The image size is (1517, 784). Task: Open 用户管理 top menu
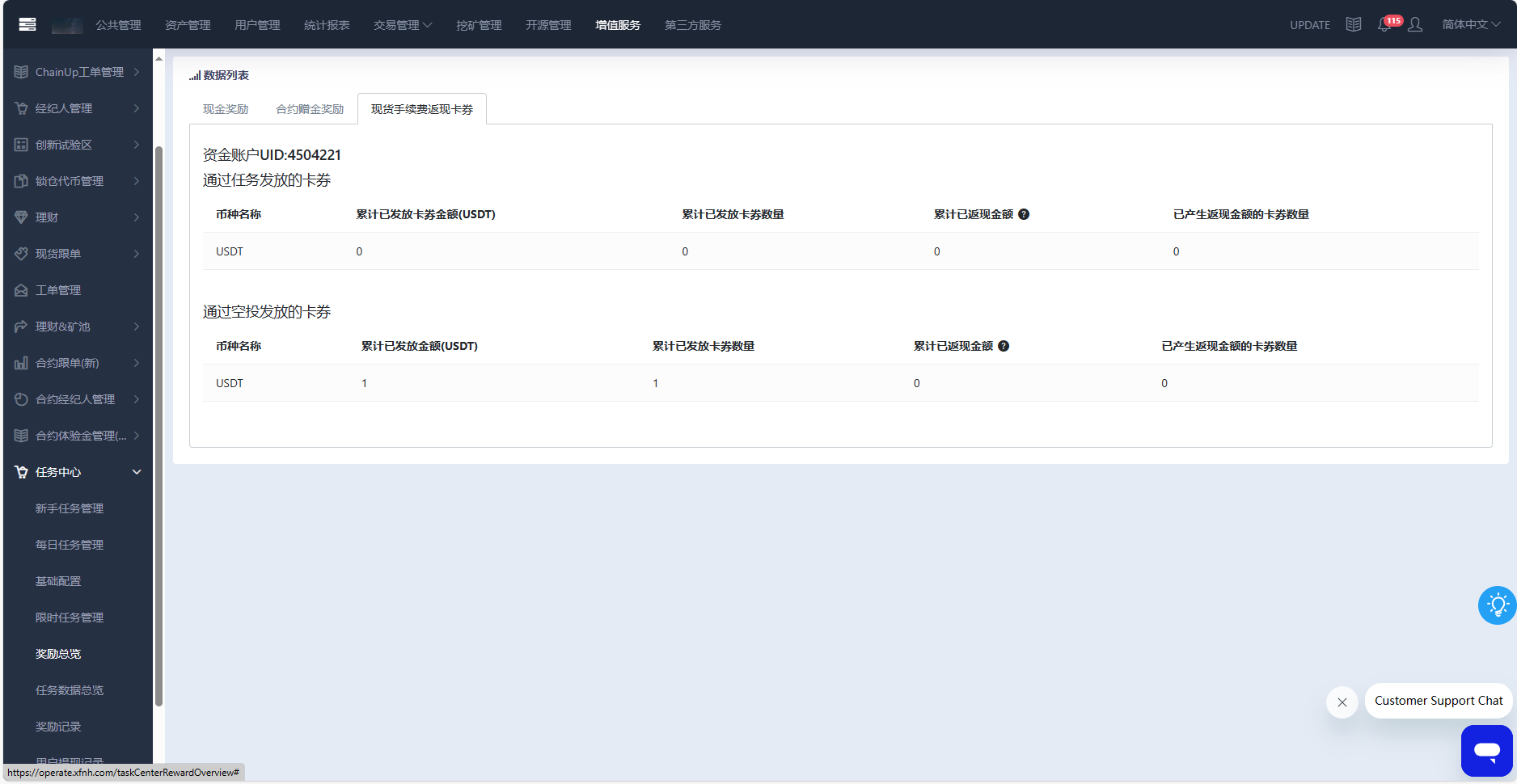[x=257, y=25]
